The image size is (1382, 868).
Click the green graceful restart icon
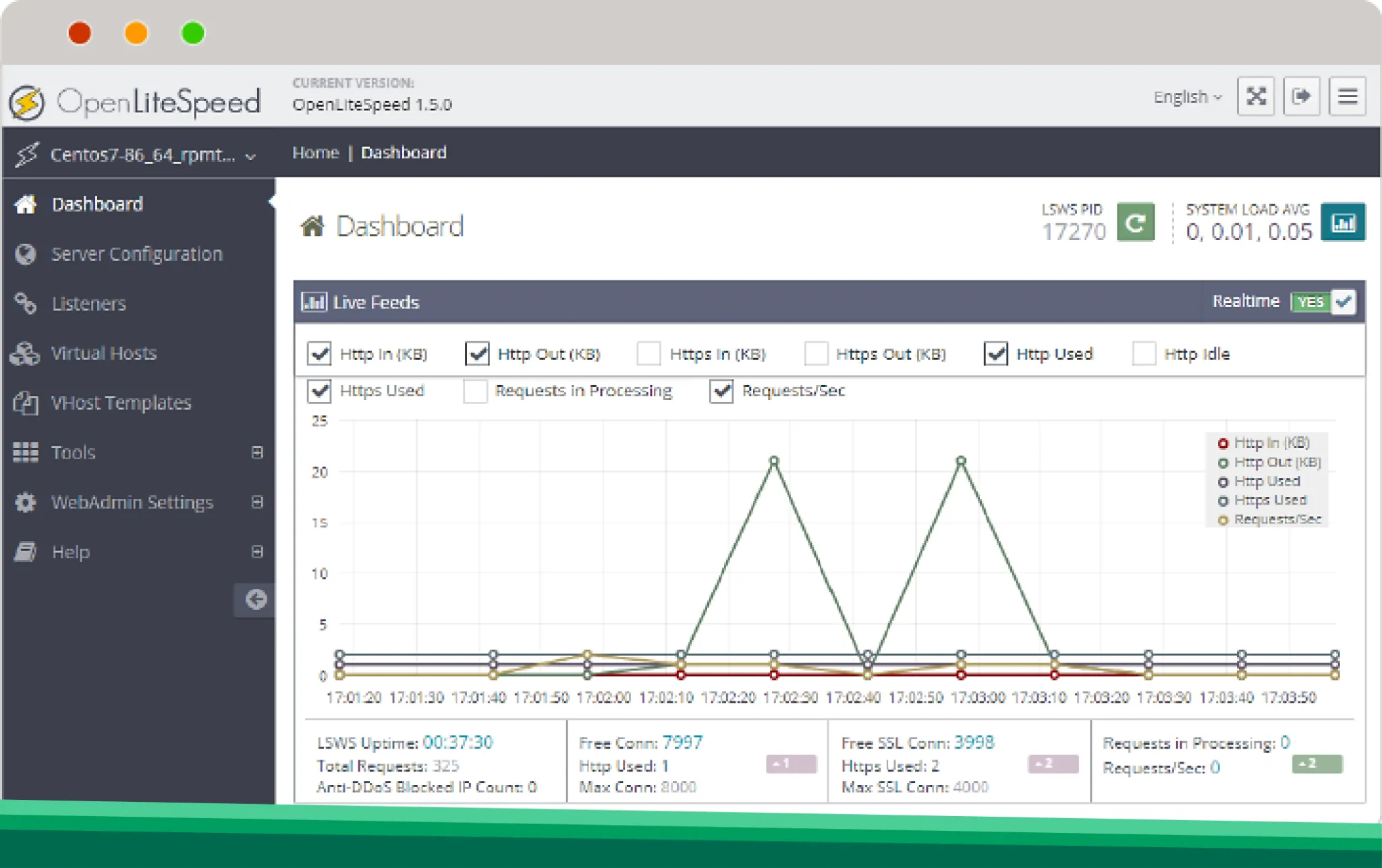(1136, 222)
